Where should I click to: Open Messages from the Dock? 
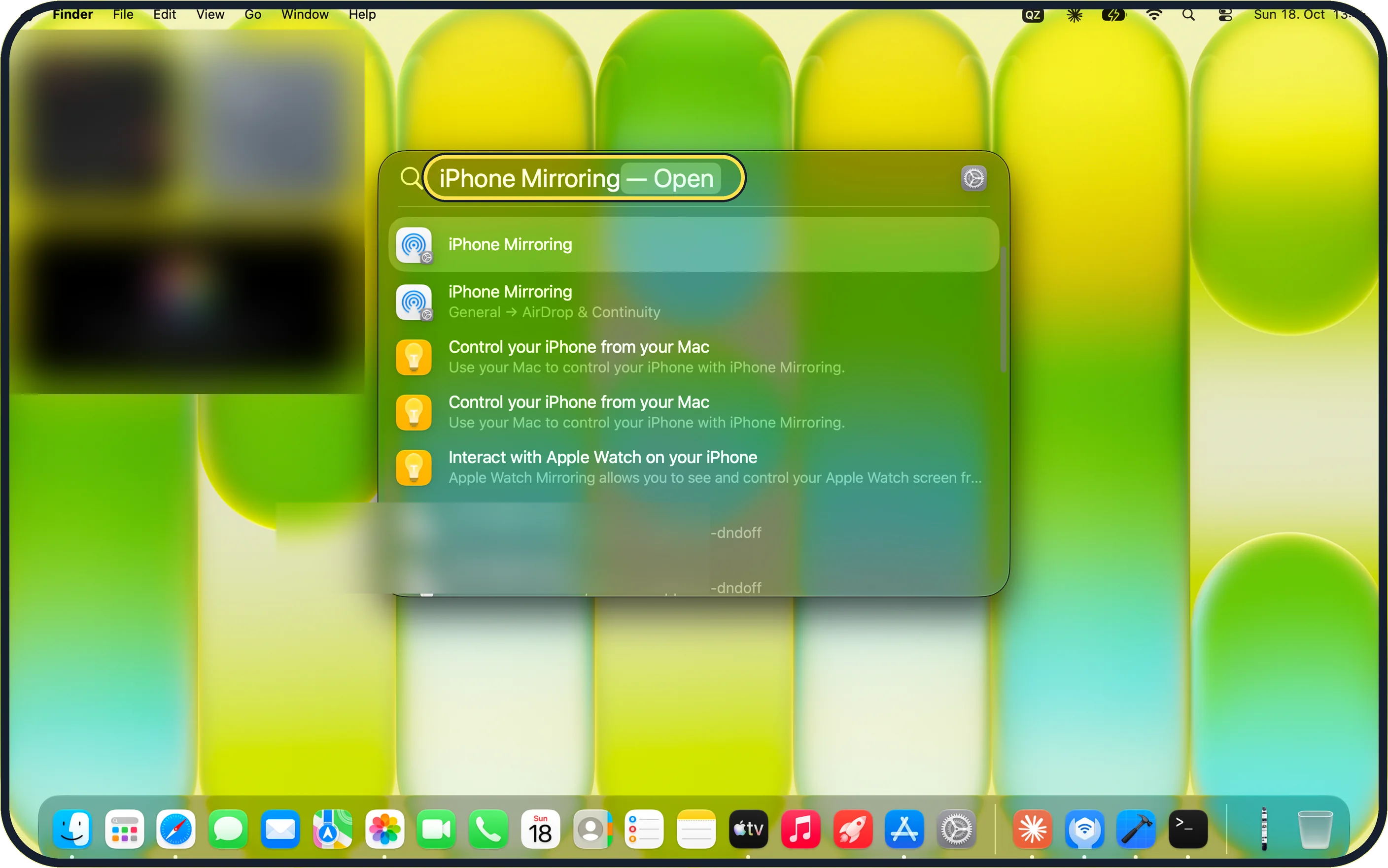pyautogui.click(x=228, y=829)
